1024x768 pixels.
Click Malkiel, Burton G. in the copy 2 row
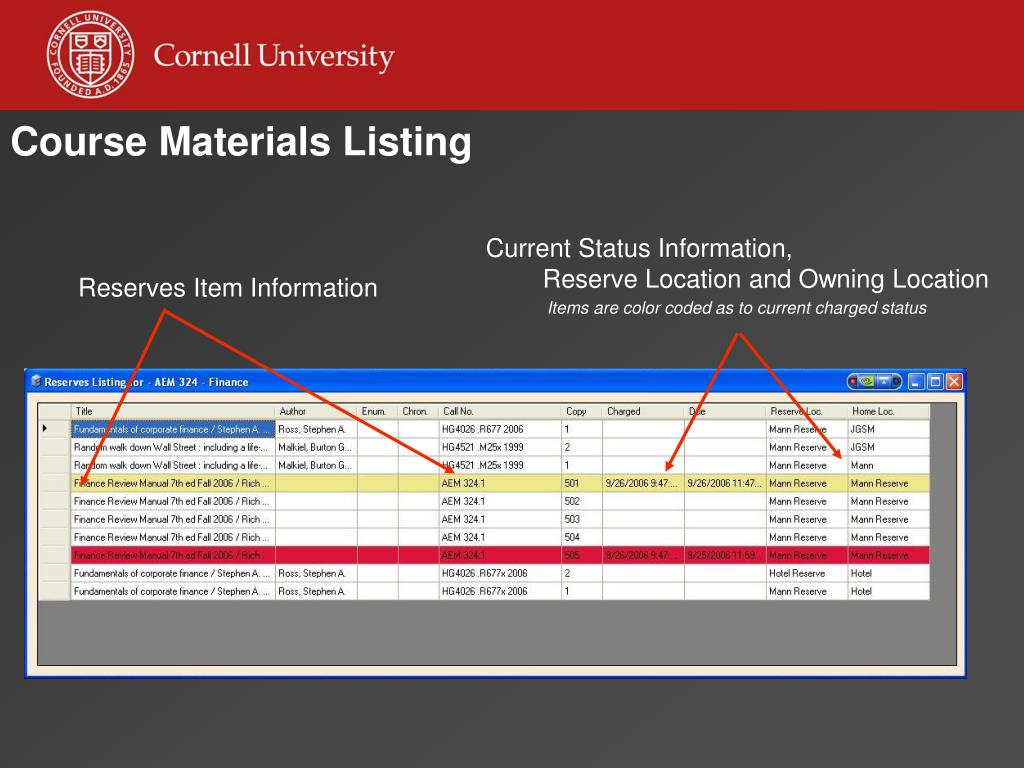tap(315, 447)
